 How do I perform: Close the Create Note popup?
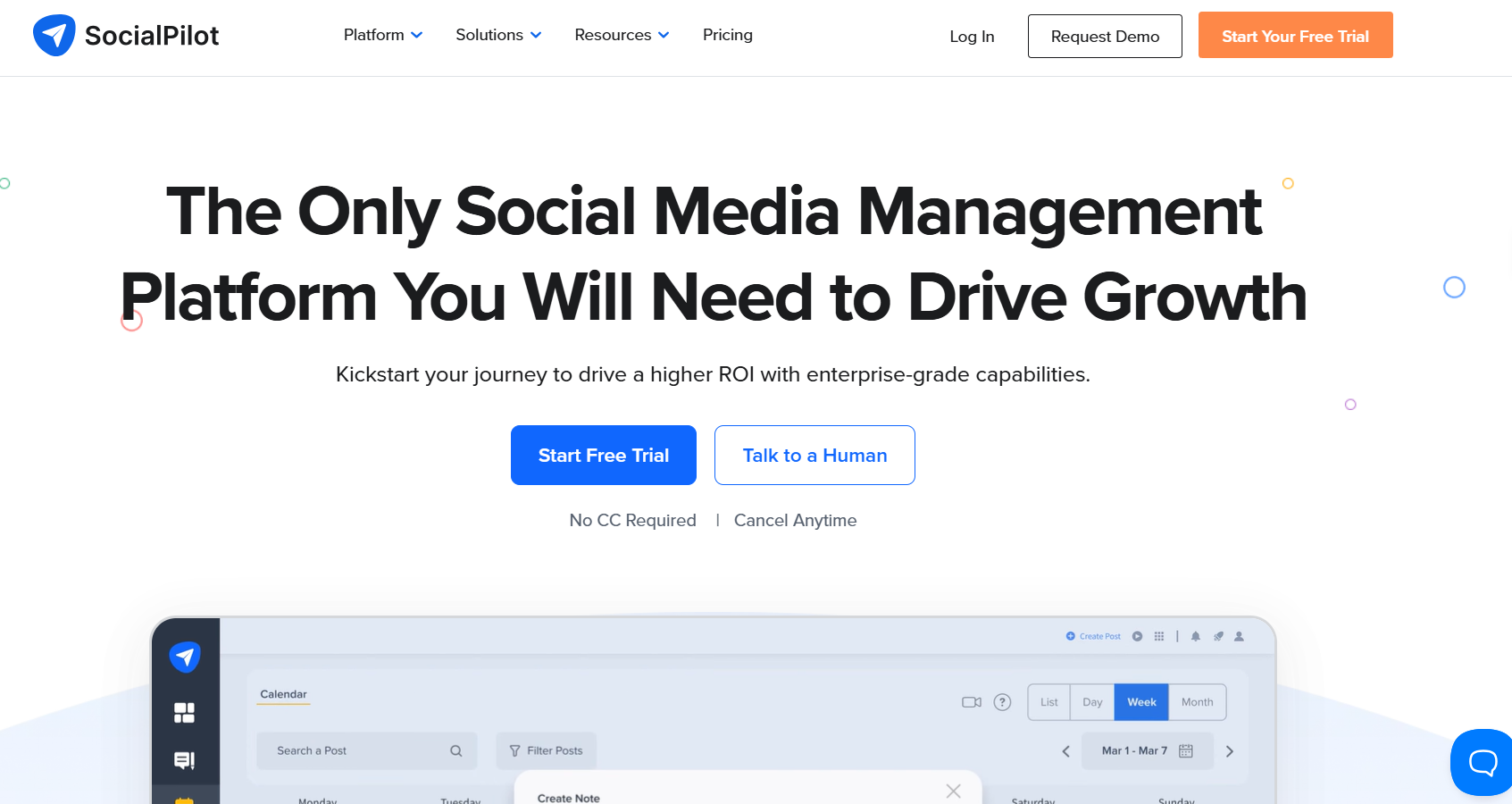[x=954, y=791]
